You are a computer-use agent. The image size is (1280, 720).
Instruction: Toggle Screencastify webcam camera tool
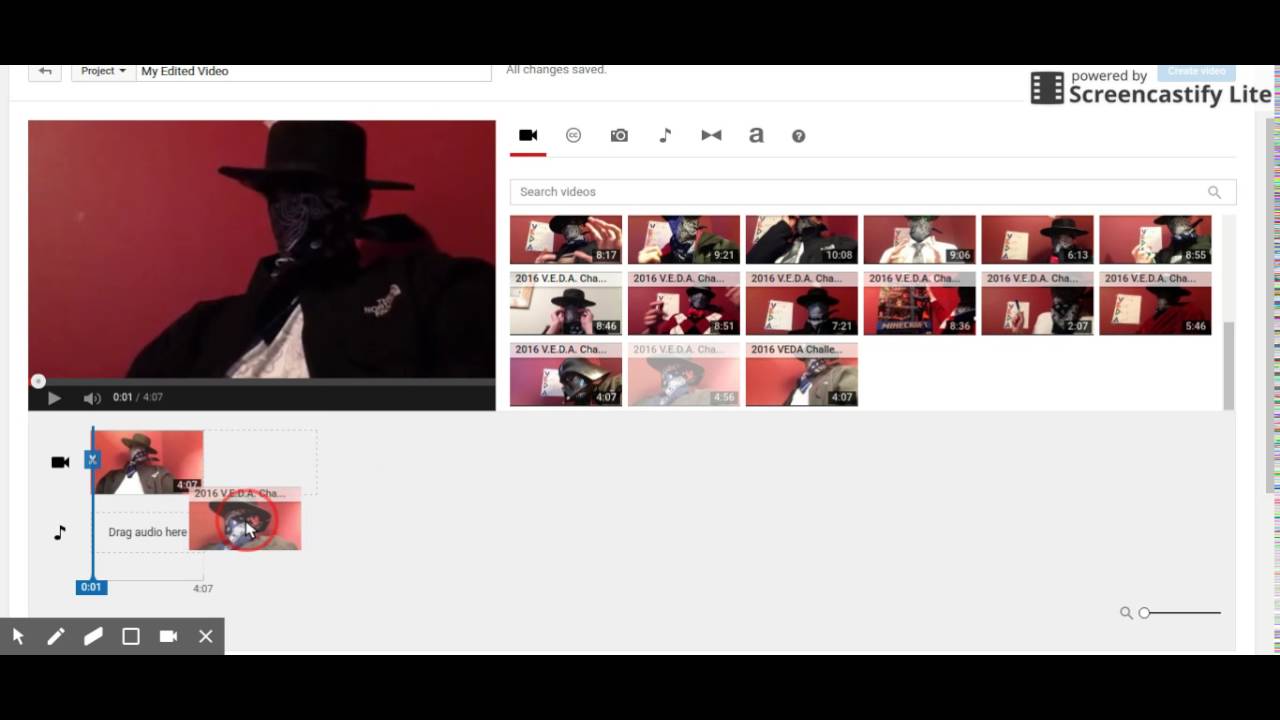[x=168, y=636]
